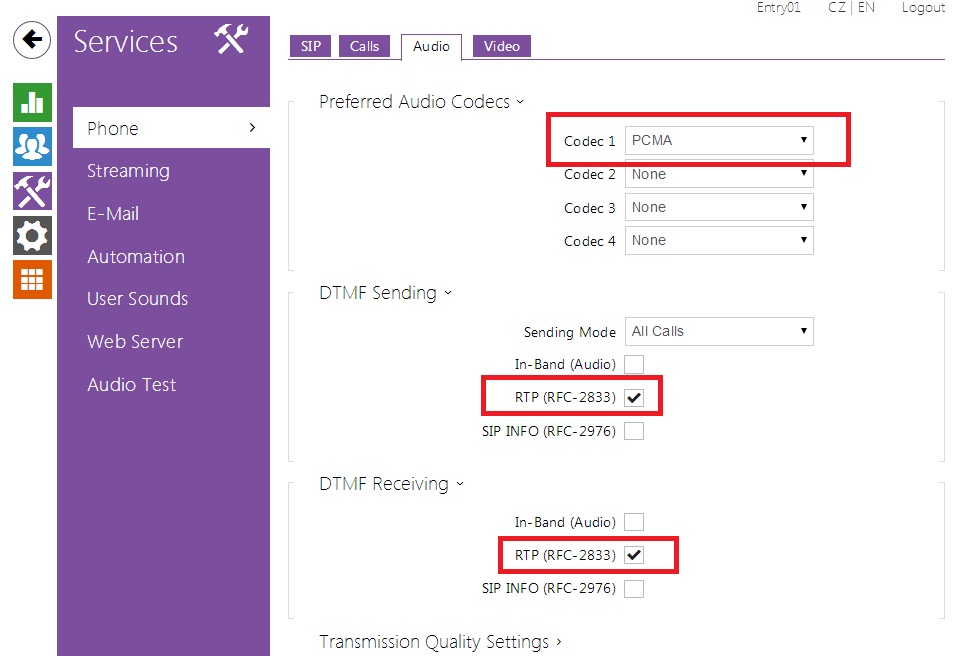Switch to the Video tab
Image resolution: width=973 pixels, height=656 pixels.
pos(501,47)
